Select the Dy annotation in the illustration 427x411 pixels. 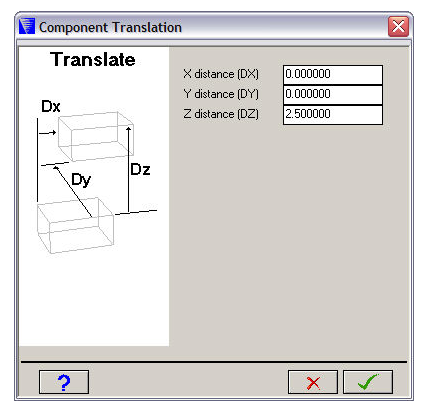(x=81, y=180)
